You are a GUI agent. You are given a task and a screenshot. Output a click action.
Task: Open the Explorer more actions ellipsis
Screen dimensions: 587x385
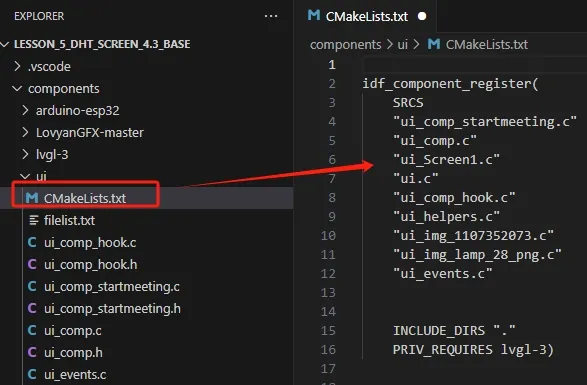point(271,16)
